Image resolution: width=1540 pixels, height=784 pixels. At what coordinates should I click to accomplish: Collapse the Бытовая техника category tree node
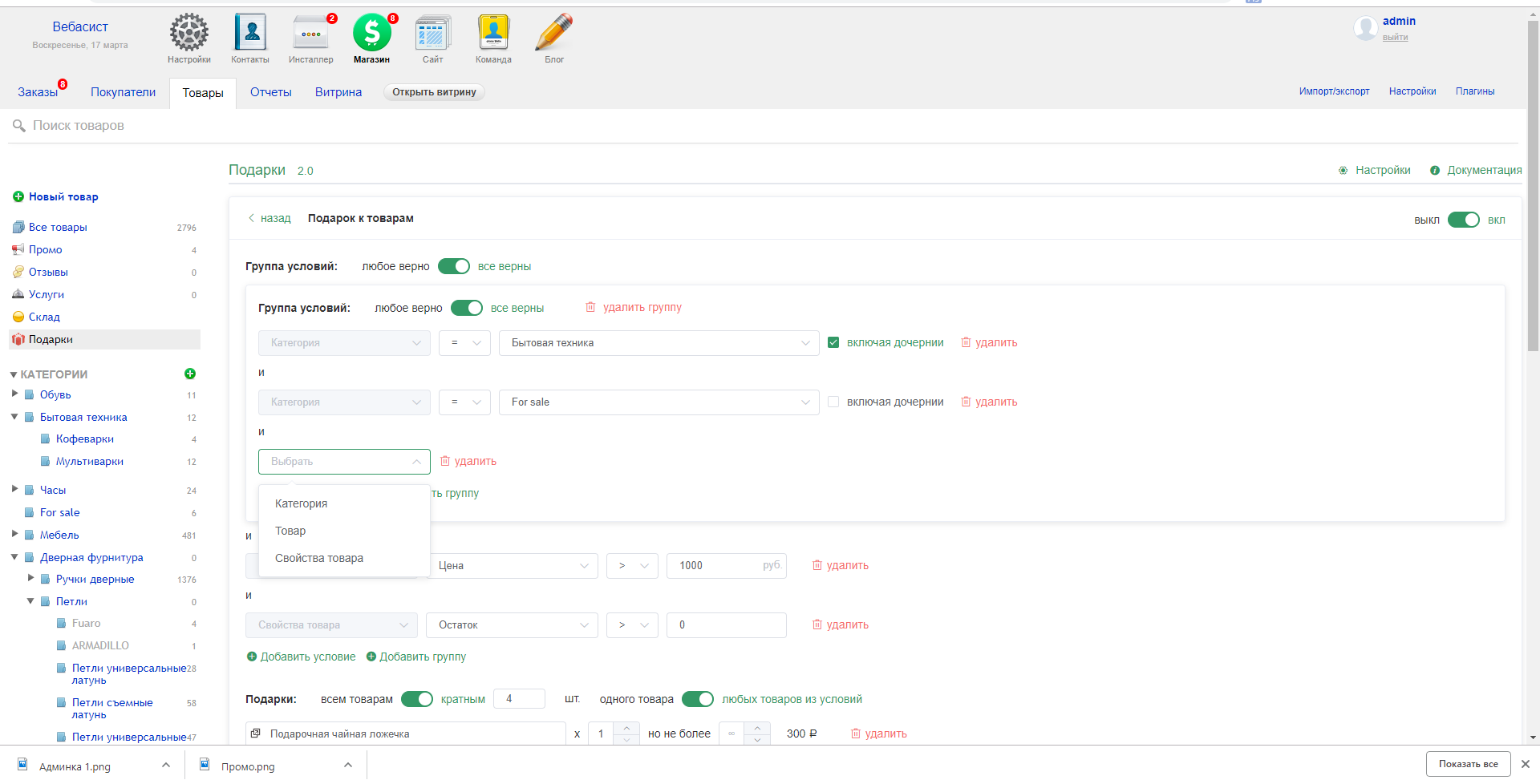15,417
